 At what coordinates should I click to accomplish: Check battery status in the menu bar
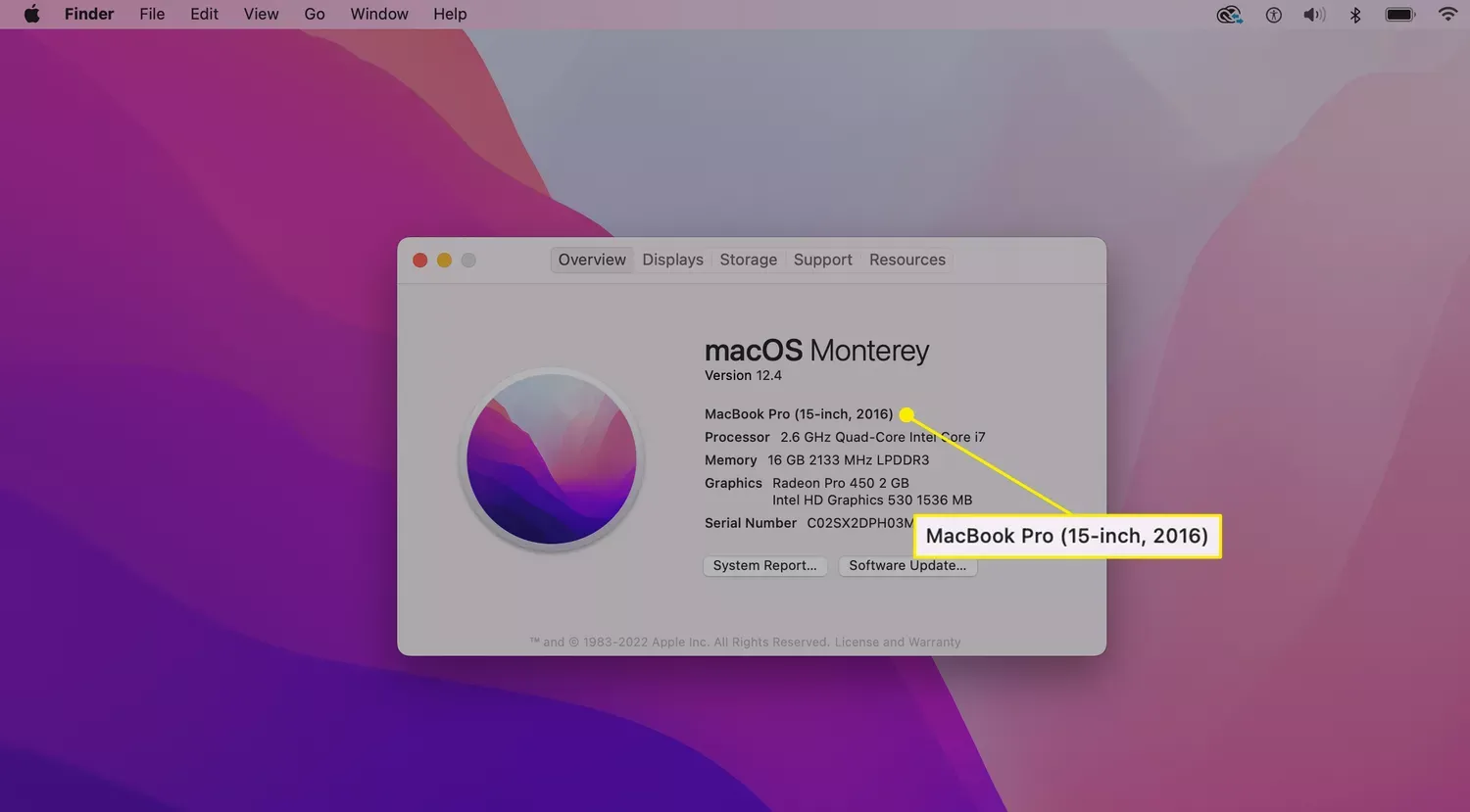coord(1399,14)
